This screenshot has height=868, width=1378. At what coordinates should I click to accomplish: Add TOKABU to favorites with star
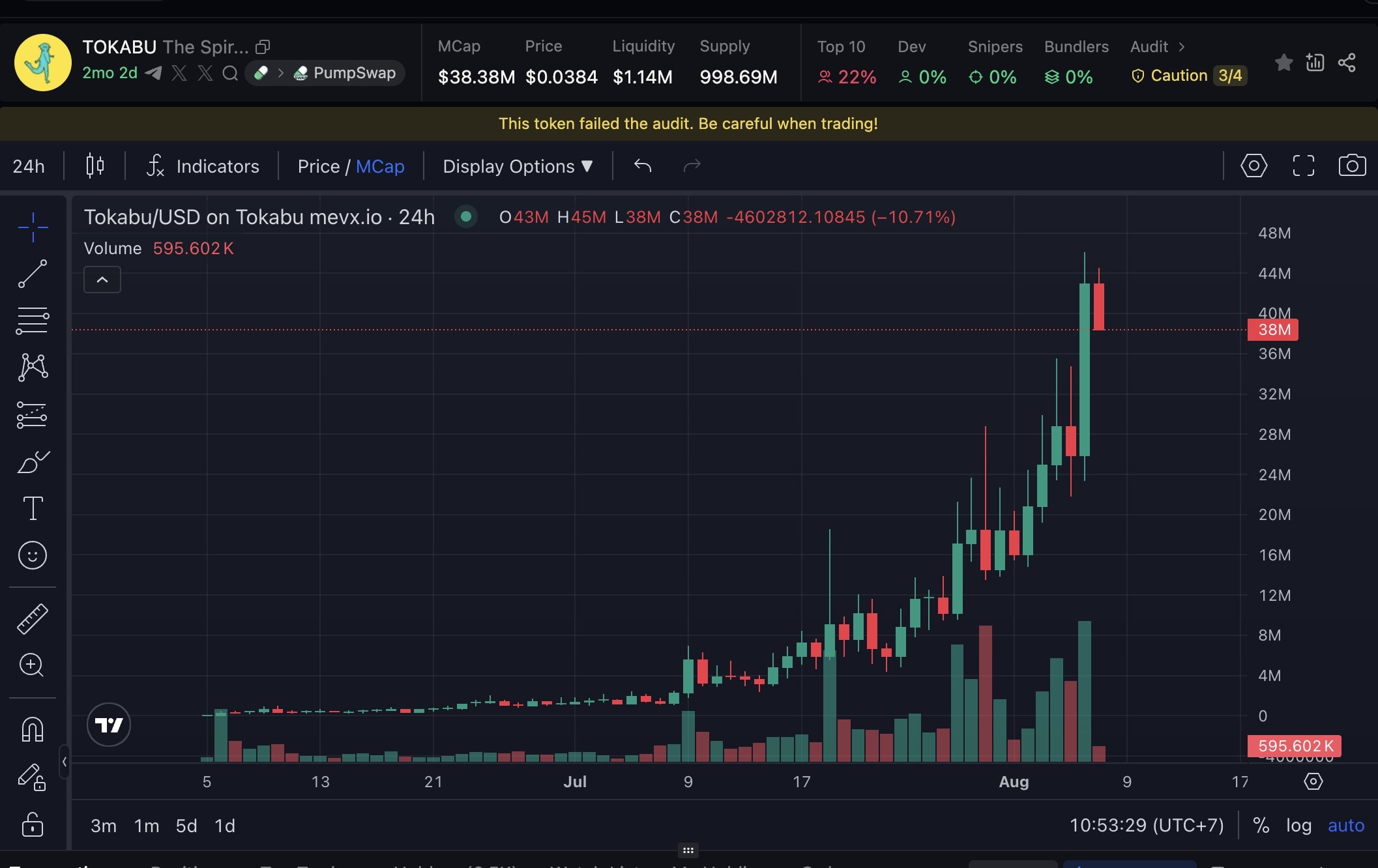(x=1283, y=63)
